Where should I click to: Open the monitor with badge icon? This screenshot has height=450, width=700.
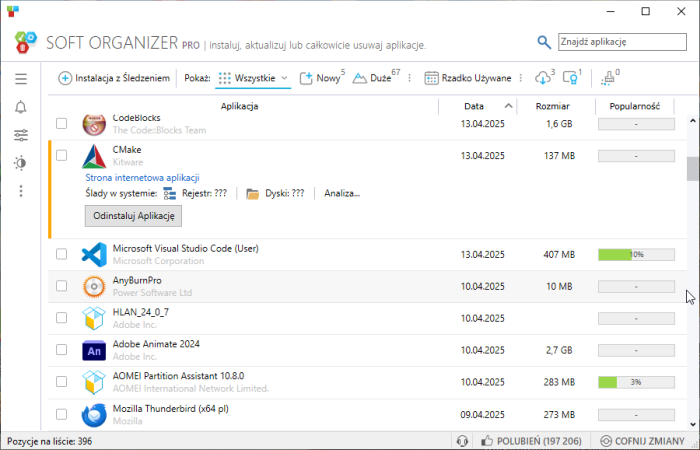point(570,78)
